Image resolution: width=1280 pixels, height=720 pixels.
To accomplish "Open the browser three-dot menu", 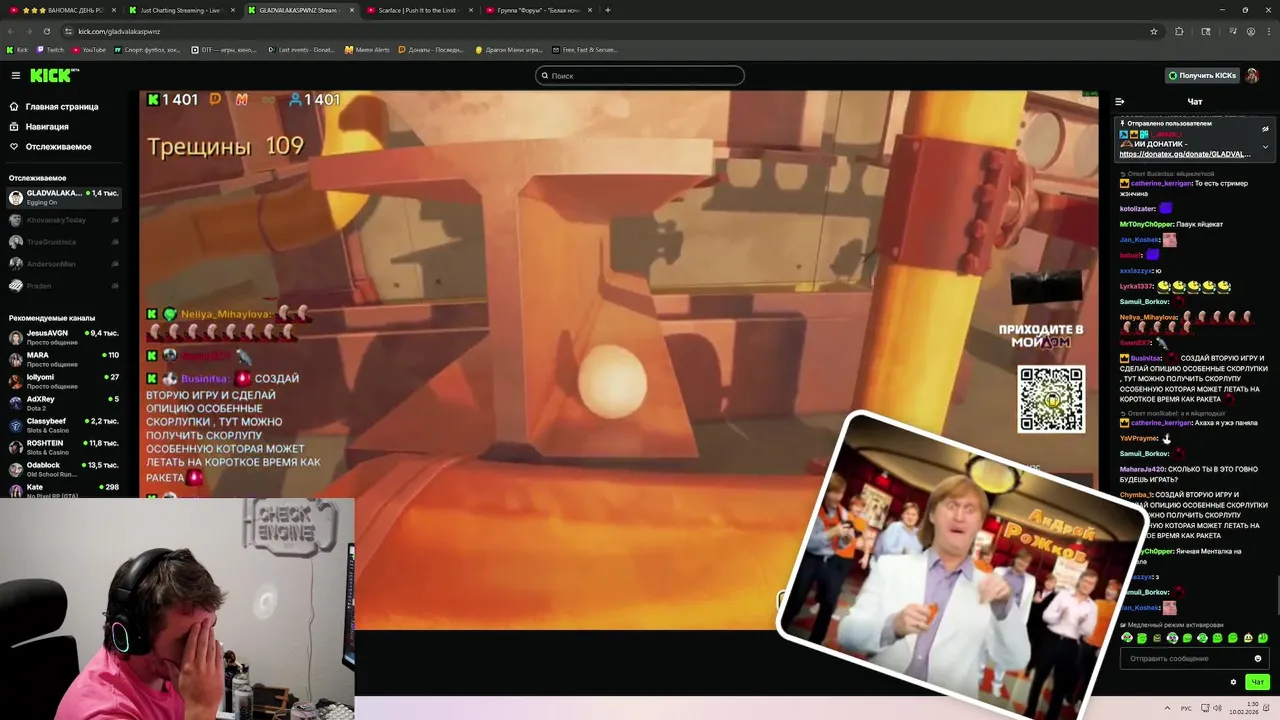I will pyautogui.click(x=1269, y=31).
